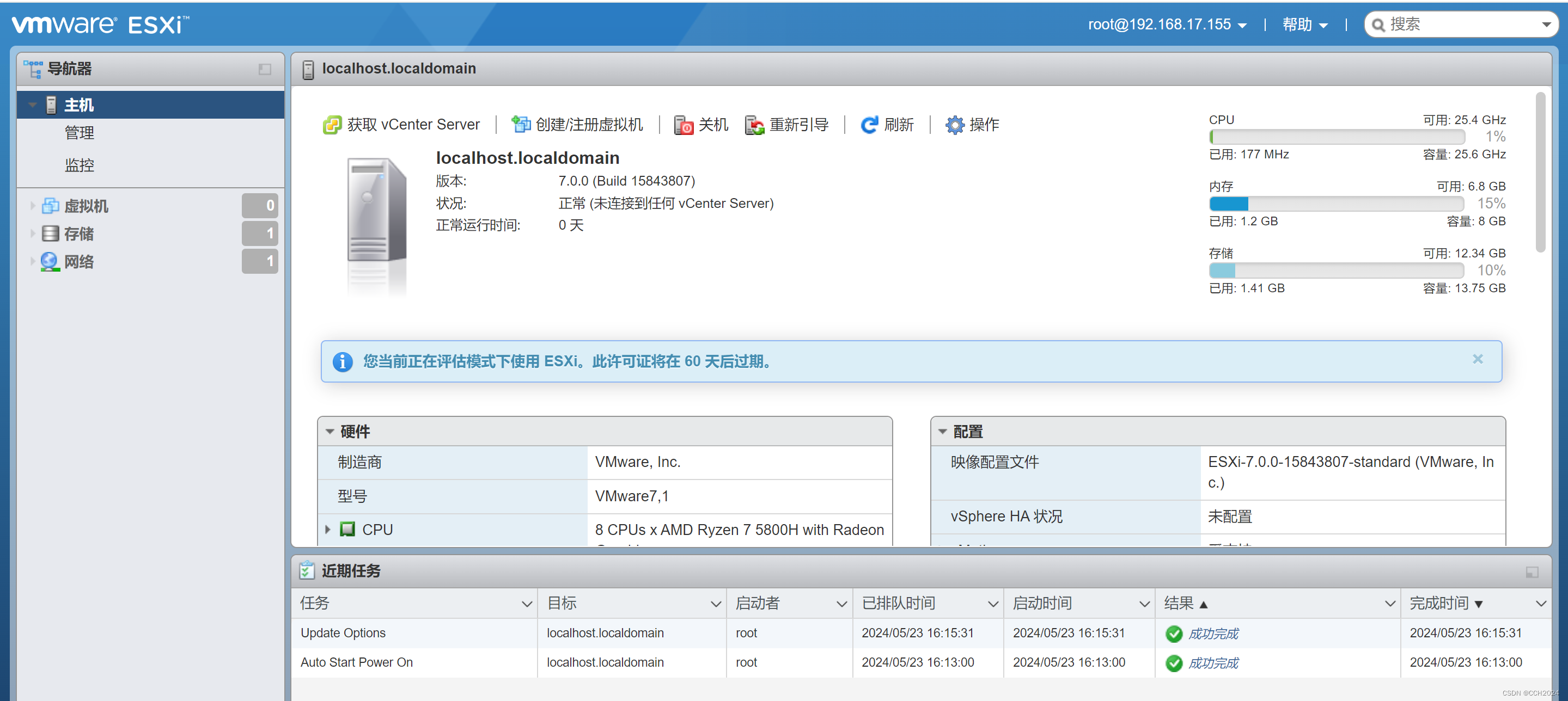Click the main panel vertical scrollbar
This screenshot has height=701, width=1568.
(x=1540, y=171)
